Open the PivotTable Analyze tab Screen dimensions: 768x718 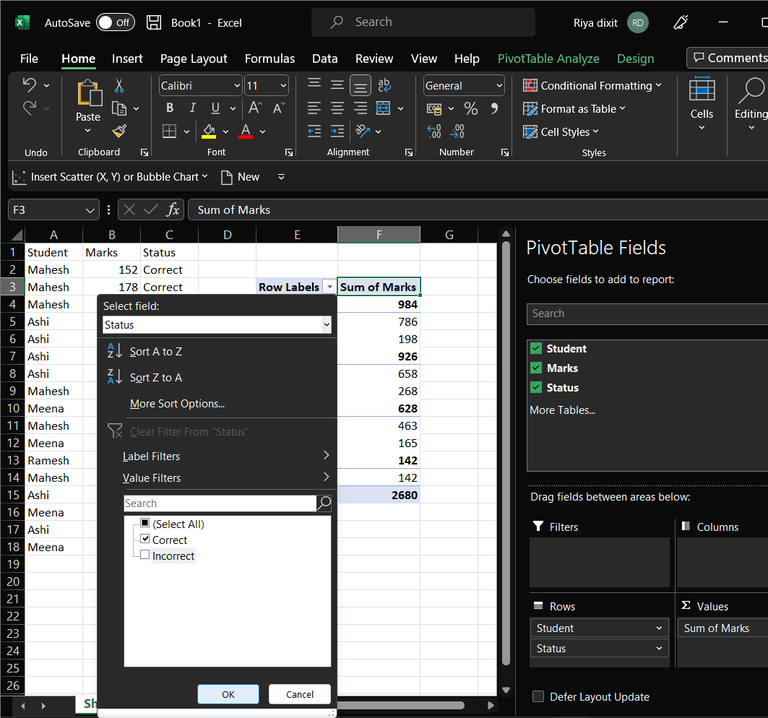(548, 59)
